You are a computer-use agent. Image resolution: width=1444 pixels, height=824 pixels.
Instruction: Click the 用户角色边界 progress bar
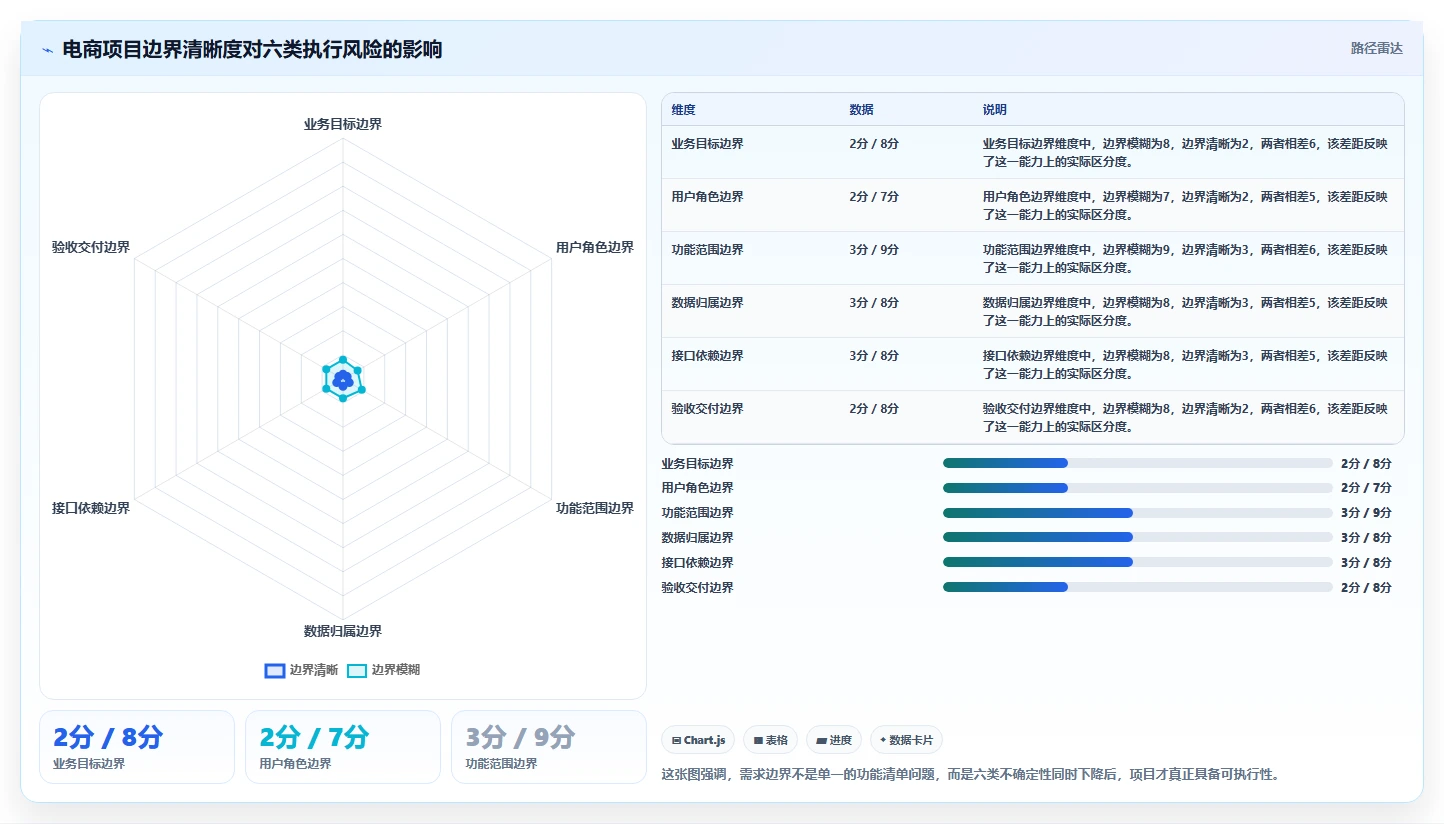click(1137, 488)
